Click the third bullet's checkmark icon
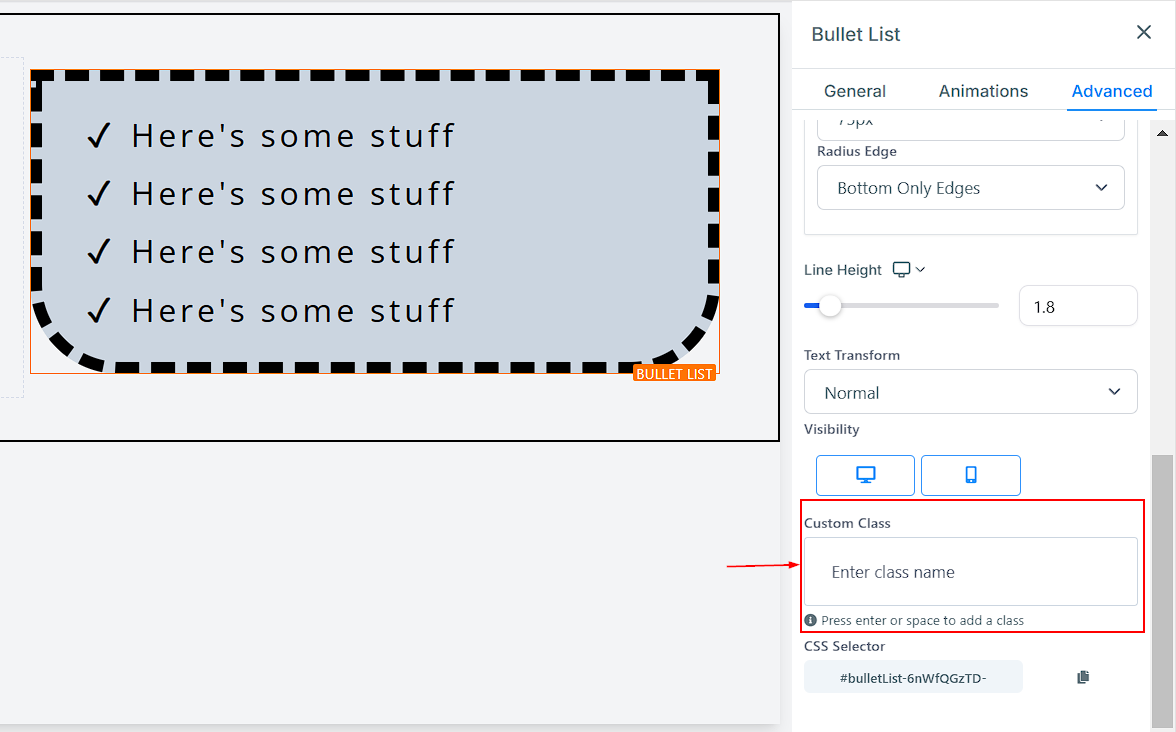Screen dimensions: 1176x732 [x=98, y=252]
